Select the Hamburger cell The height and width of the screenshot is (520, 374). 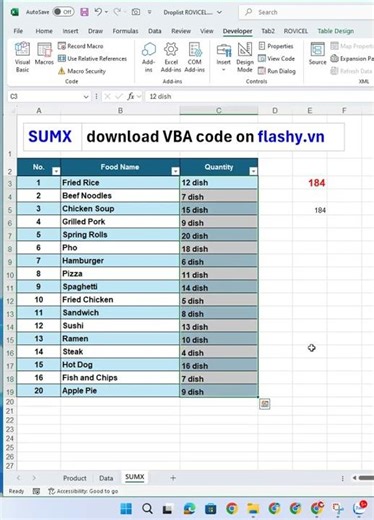pyautogui.click(x=120, y=261)
